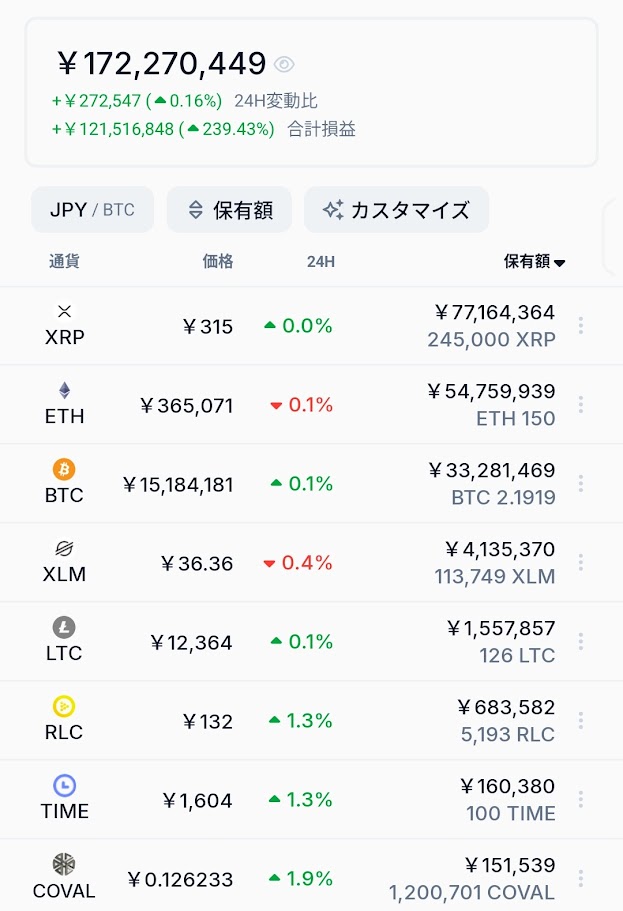Click the total balance ¥172,270,449

click(162, 63)
